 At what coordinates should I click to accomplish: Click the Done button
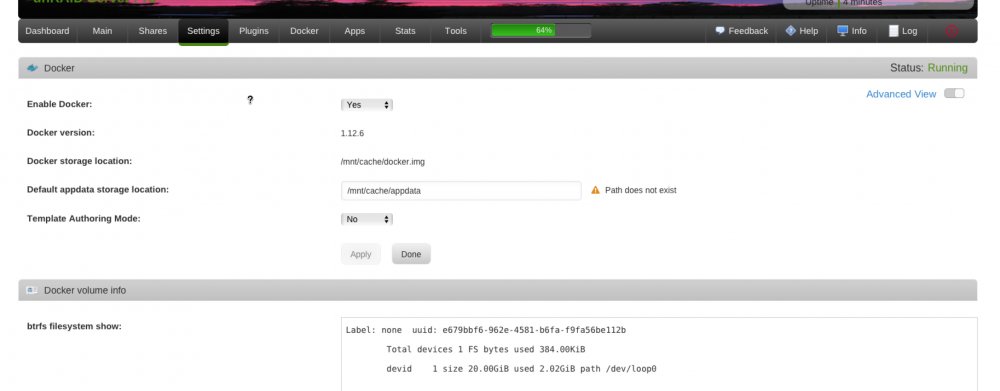coord(411,254)
